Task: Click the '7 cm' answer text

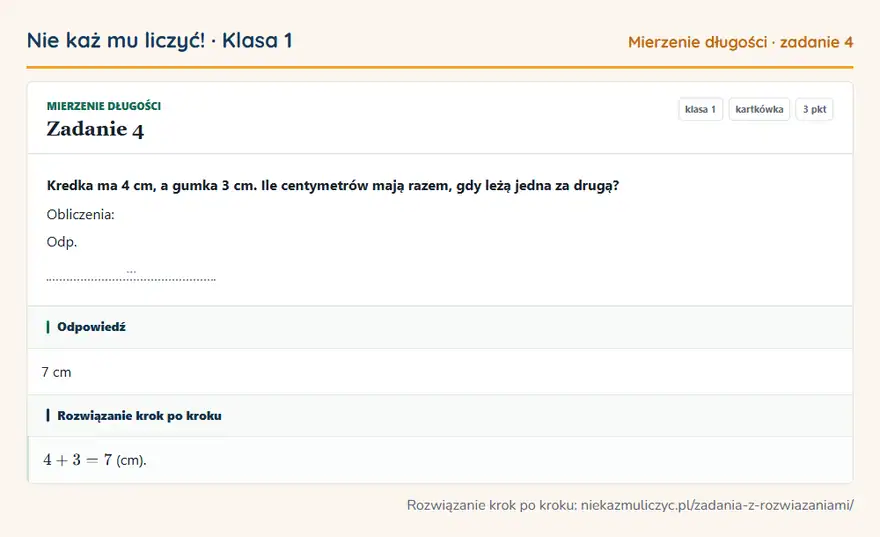Action: point(56,372)
